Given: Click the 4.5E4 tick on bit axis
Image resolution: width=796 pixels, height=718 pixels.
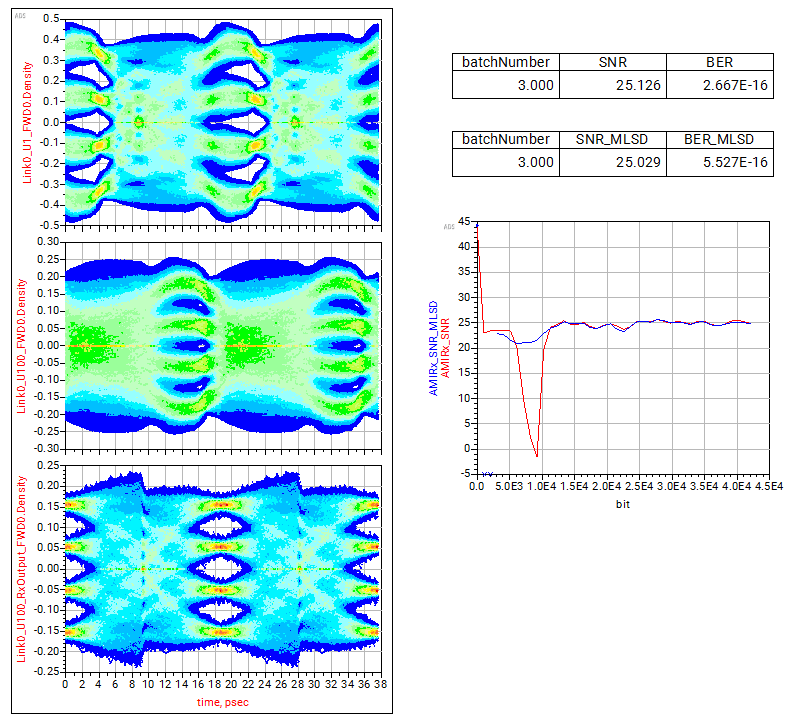Looking at the screenshot, I should pyautogui.click(x=770, y=486).
